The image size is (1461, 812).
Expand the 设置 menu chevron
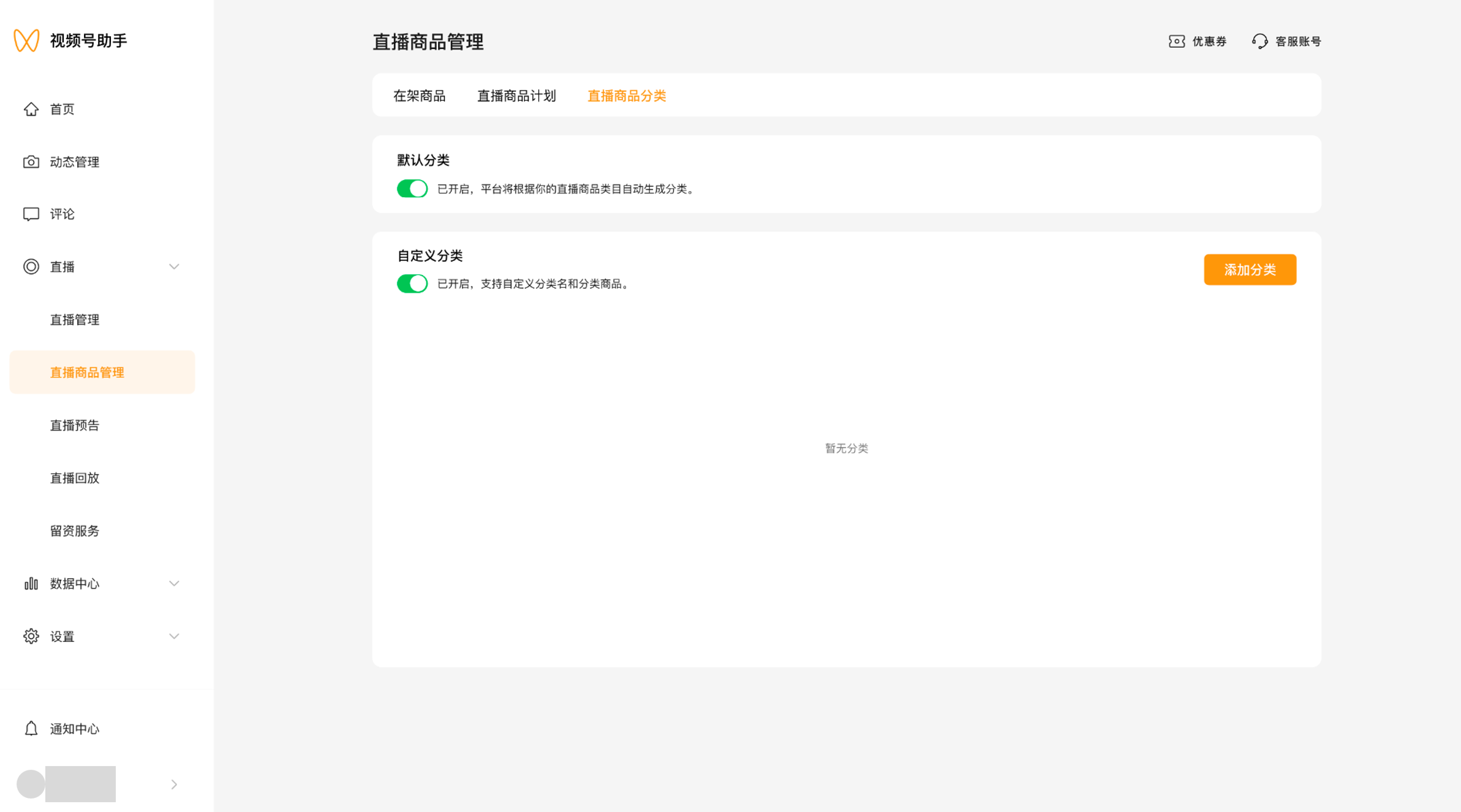[x=174, y=636]
